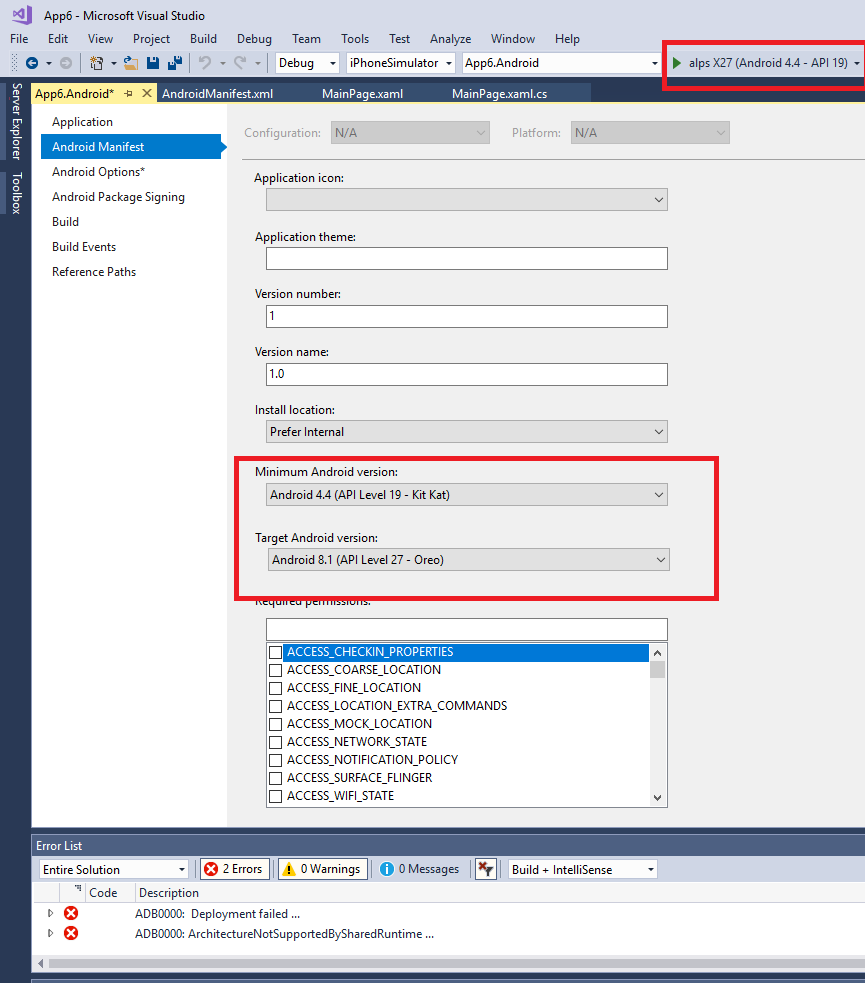Open the Project menu
The height and width of the screenshot is (983, 865).
tap(151, 39)
